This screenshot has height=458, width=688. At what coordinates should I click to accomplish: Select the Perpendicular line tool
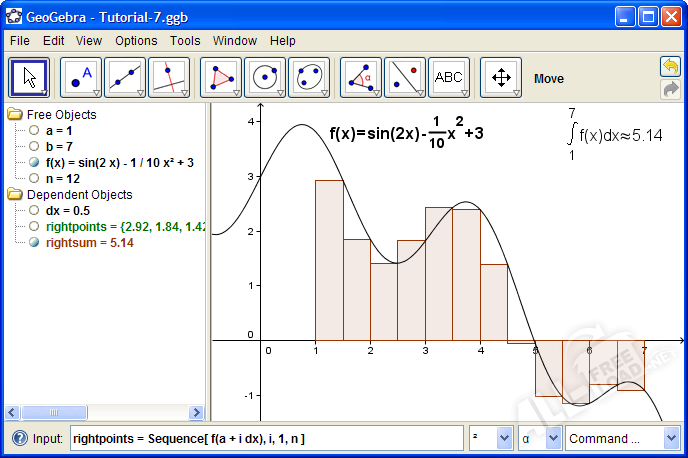[168, 77]
